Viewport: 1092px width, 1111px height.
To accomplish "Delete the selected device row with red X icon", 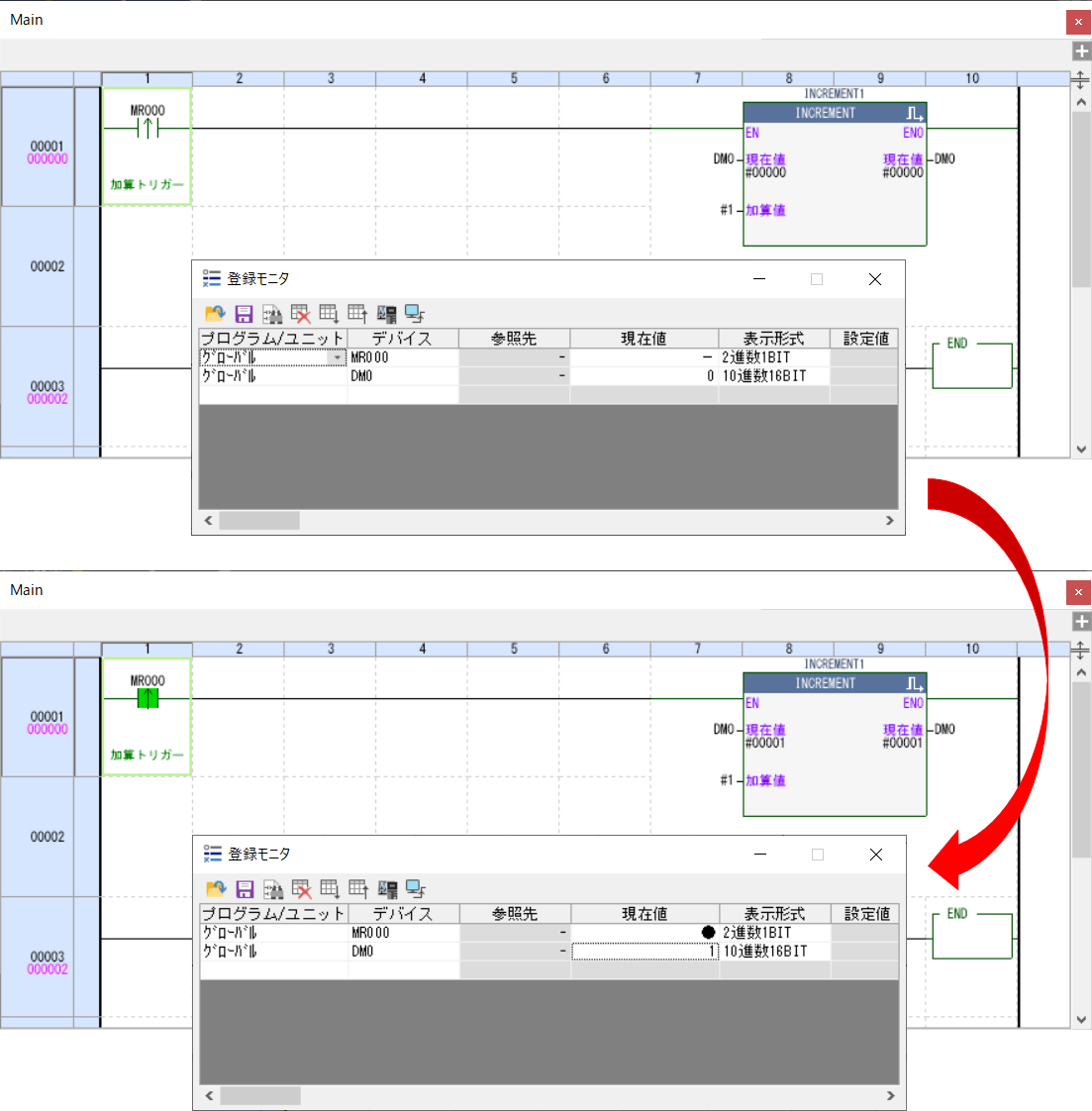I will click(303, 314).
